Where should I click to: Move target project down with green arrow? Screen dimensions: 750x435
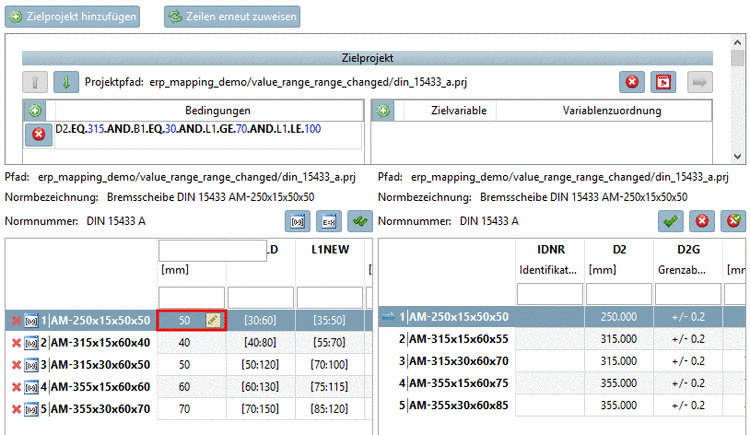[66, 82]
